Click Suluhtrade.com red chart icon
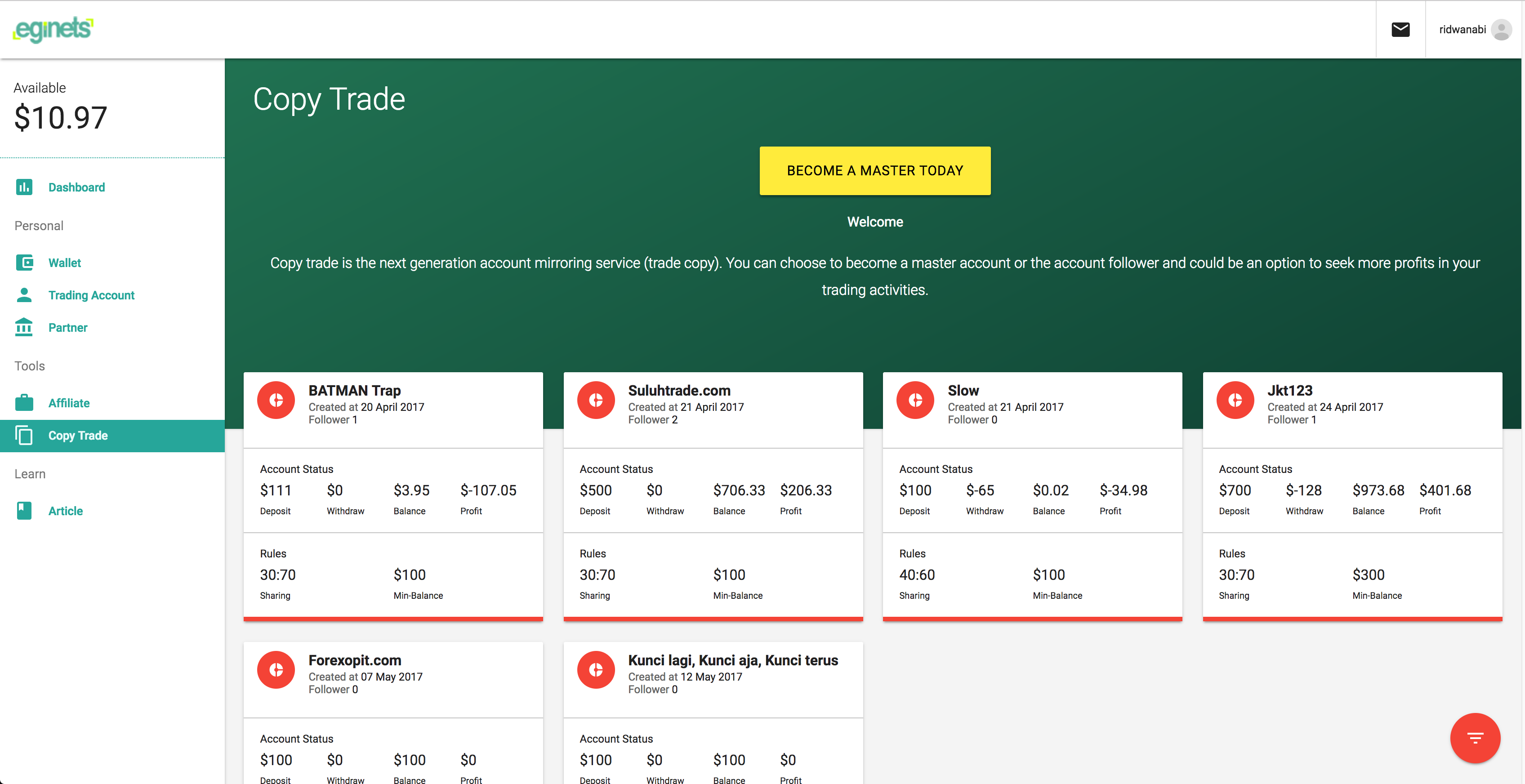 pyautogui.click(x=596, y=400)
